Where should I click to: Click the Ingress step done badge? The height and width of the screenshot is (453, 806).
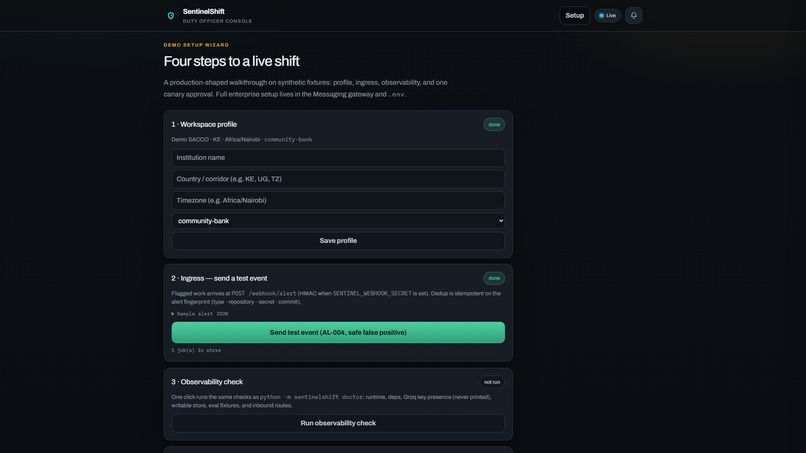click(493, 278)
